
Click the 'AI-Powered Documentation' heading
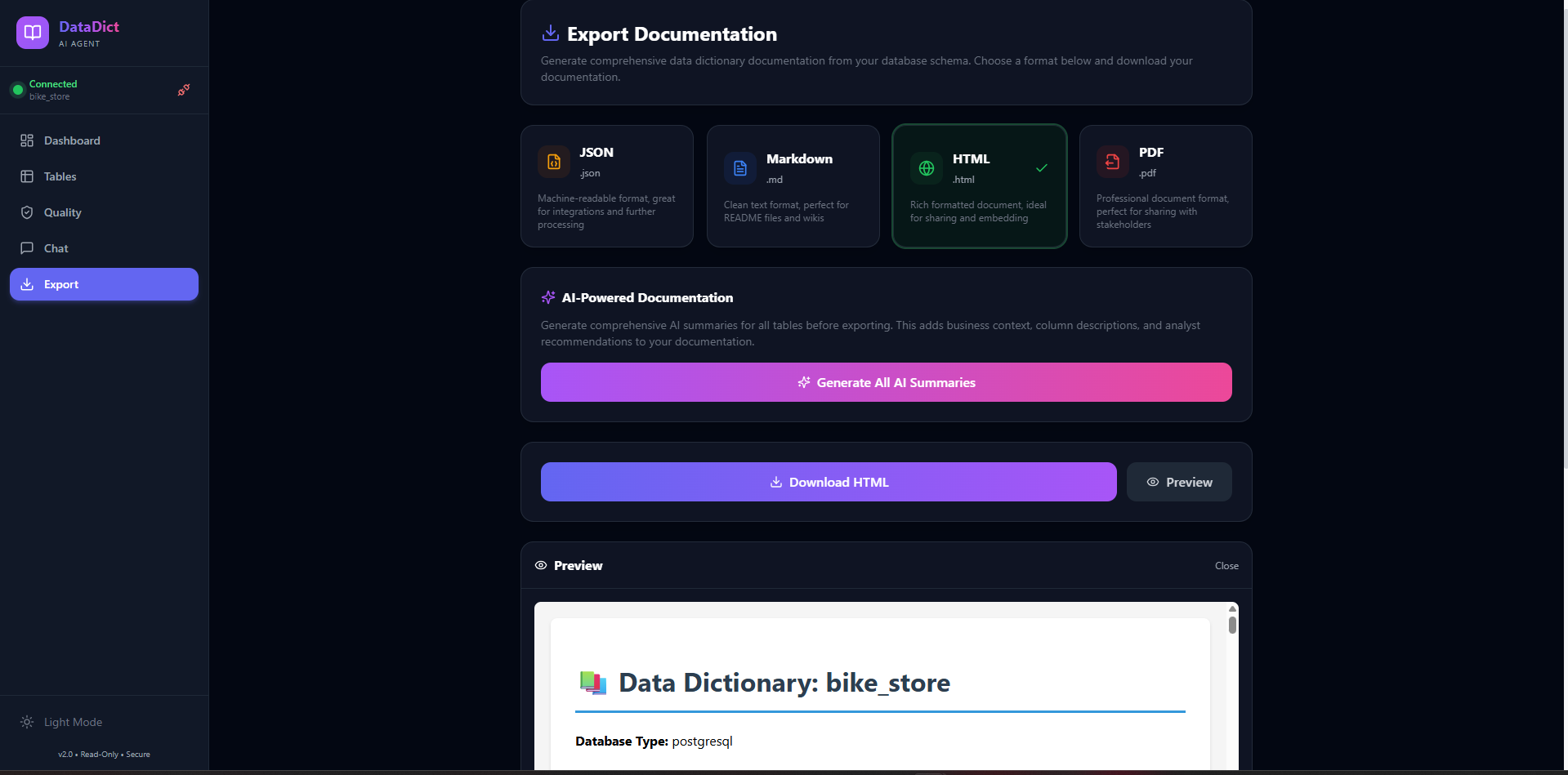point(647,297)
